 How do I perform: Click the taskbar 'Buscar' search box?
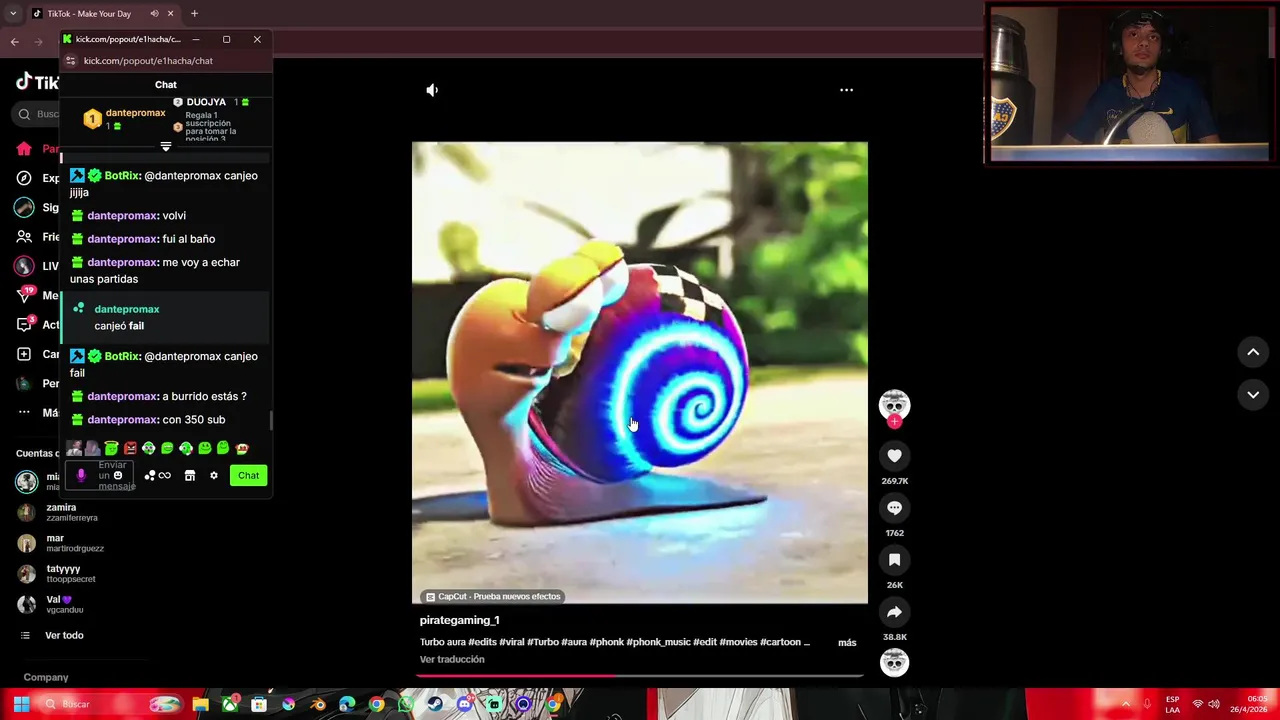pyautogui.click(x=110, y=704)
